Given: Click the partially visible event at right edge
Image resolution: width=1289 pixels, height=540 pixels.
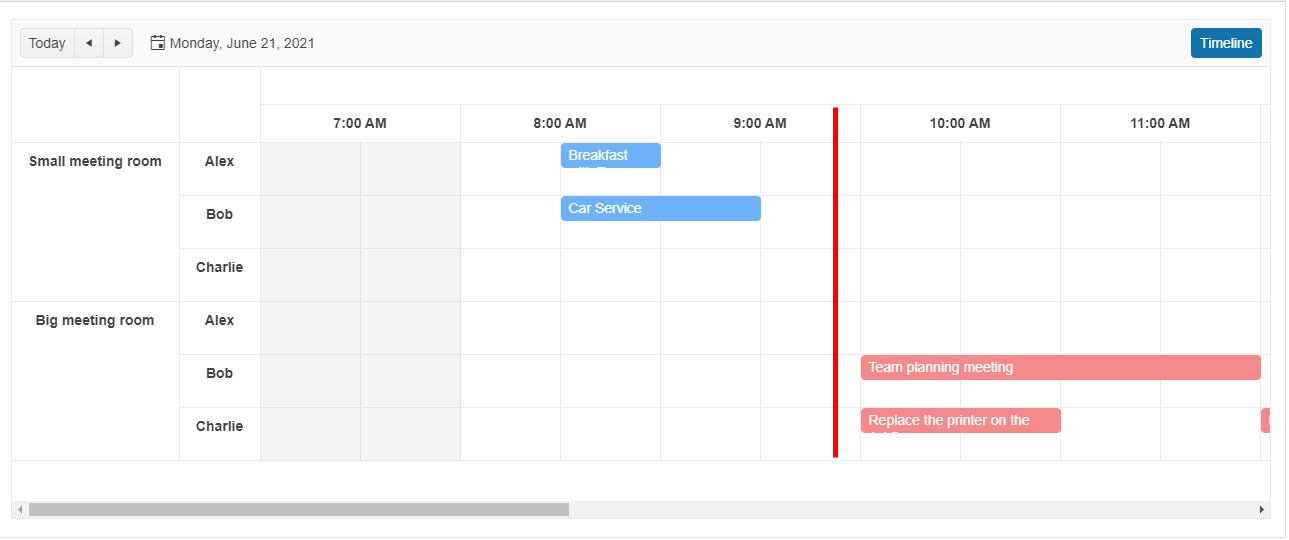Looking at the screenshot, I should tap(1265, 420).
